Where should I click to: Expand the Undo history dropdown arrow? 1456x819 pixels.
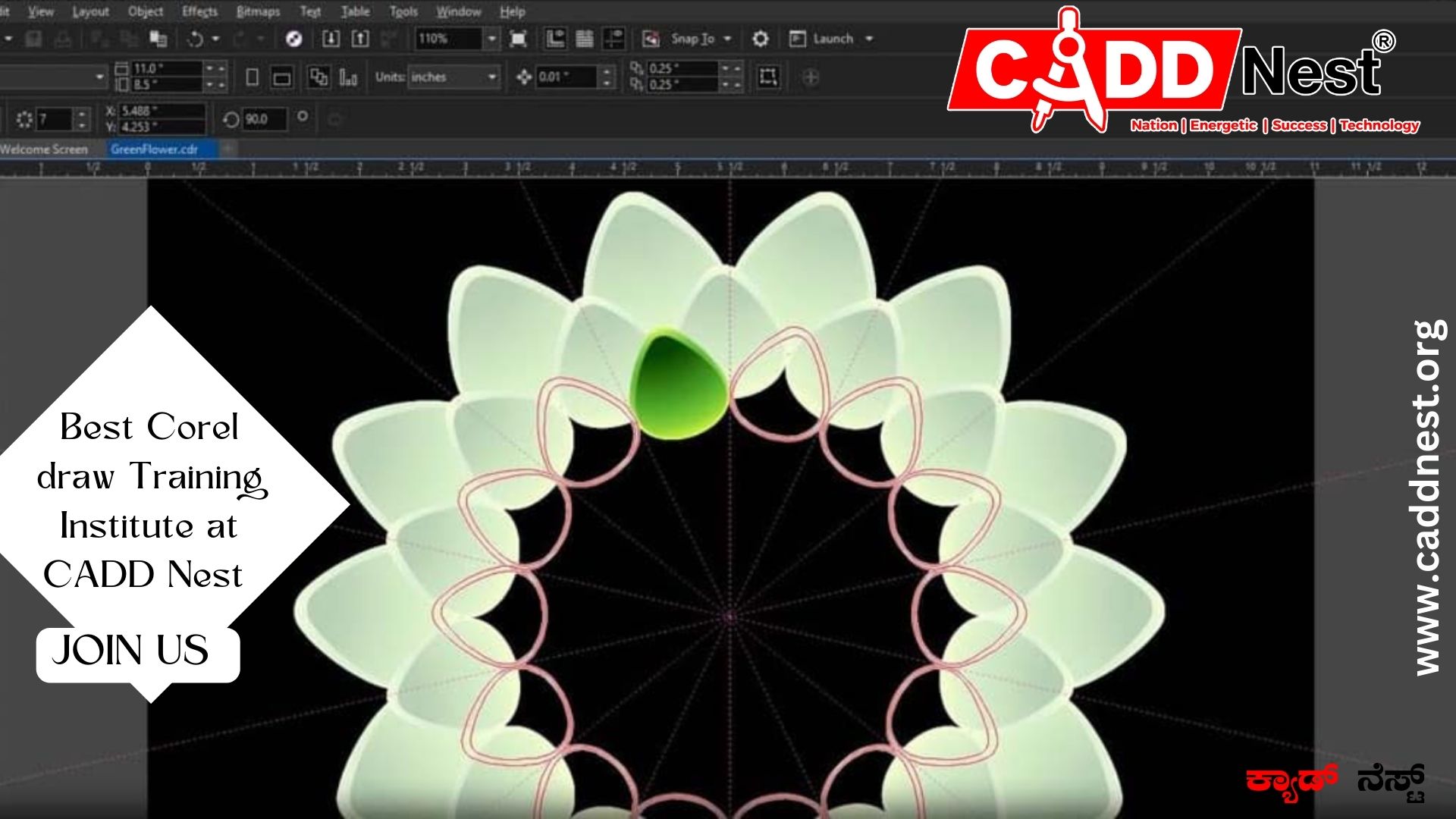(216, 39)
